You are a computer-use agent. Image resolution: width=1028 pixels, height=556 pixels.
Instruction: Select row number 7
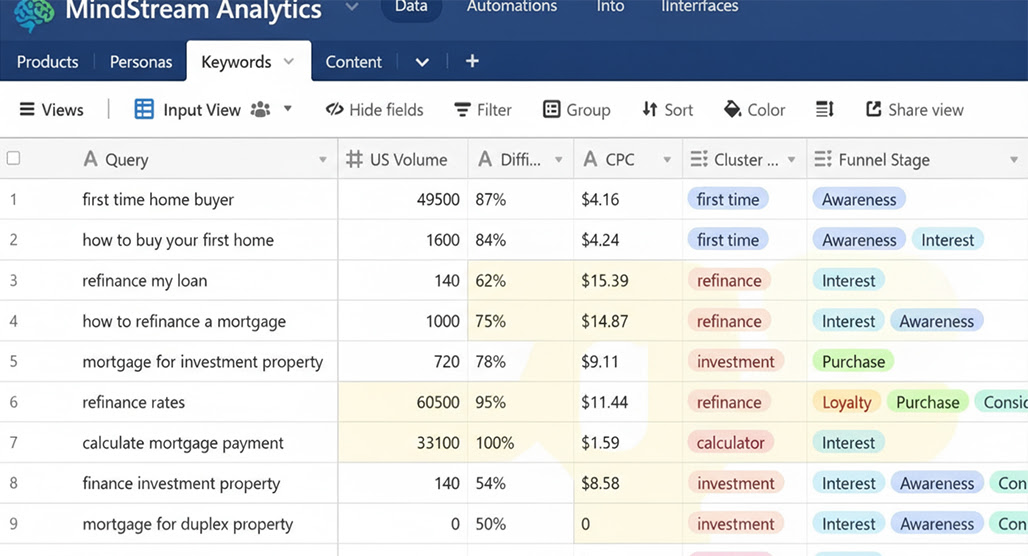click(x=13, y=443)
